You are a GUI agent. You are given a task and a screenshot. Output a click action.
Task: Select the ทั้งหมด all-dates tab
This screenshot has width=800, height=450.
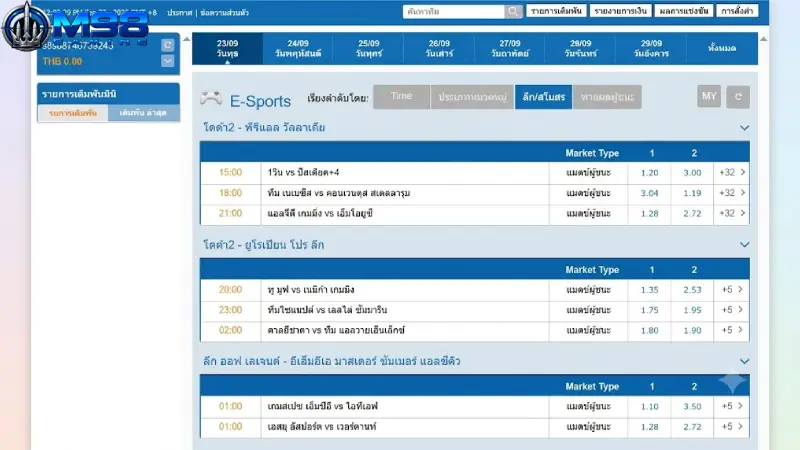(x=722, y=48)
